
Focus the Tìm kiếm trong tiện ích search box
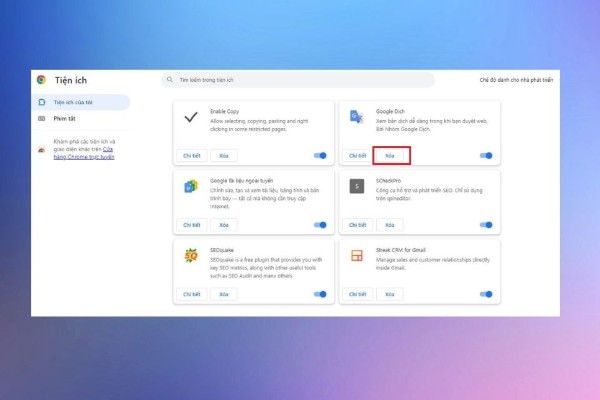tap(298, 80)
